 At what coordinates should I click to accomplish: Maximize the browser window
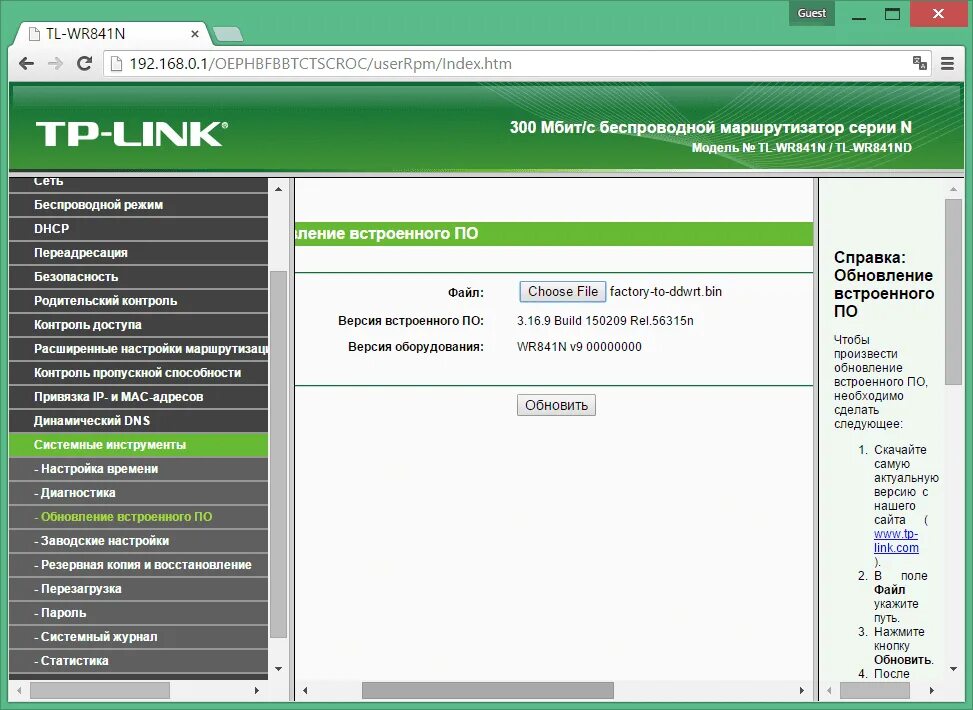point(892,14)
